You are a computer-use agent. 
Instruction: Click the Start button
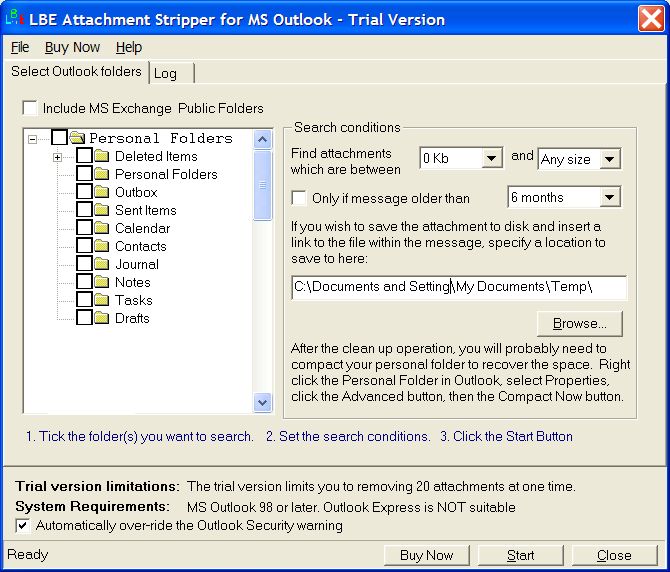pos(520,555)
